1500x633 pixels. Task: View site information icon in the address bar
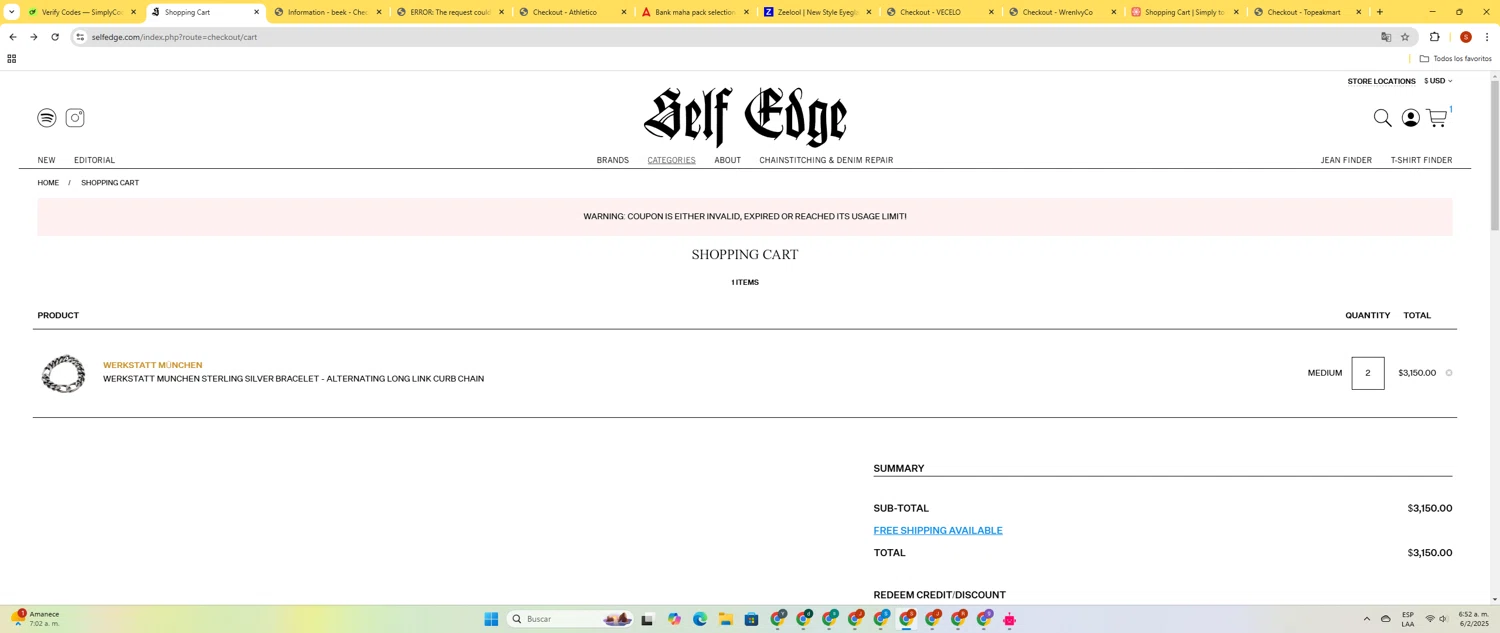(80, 37)
